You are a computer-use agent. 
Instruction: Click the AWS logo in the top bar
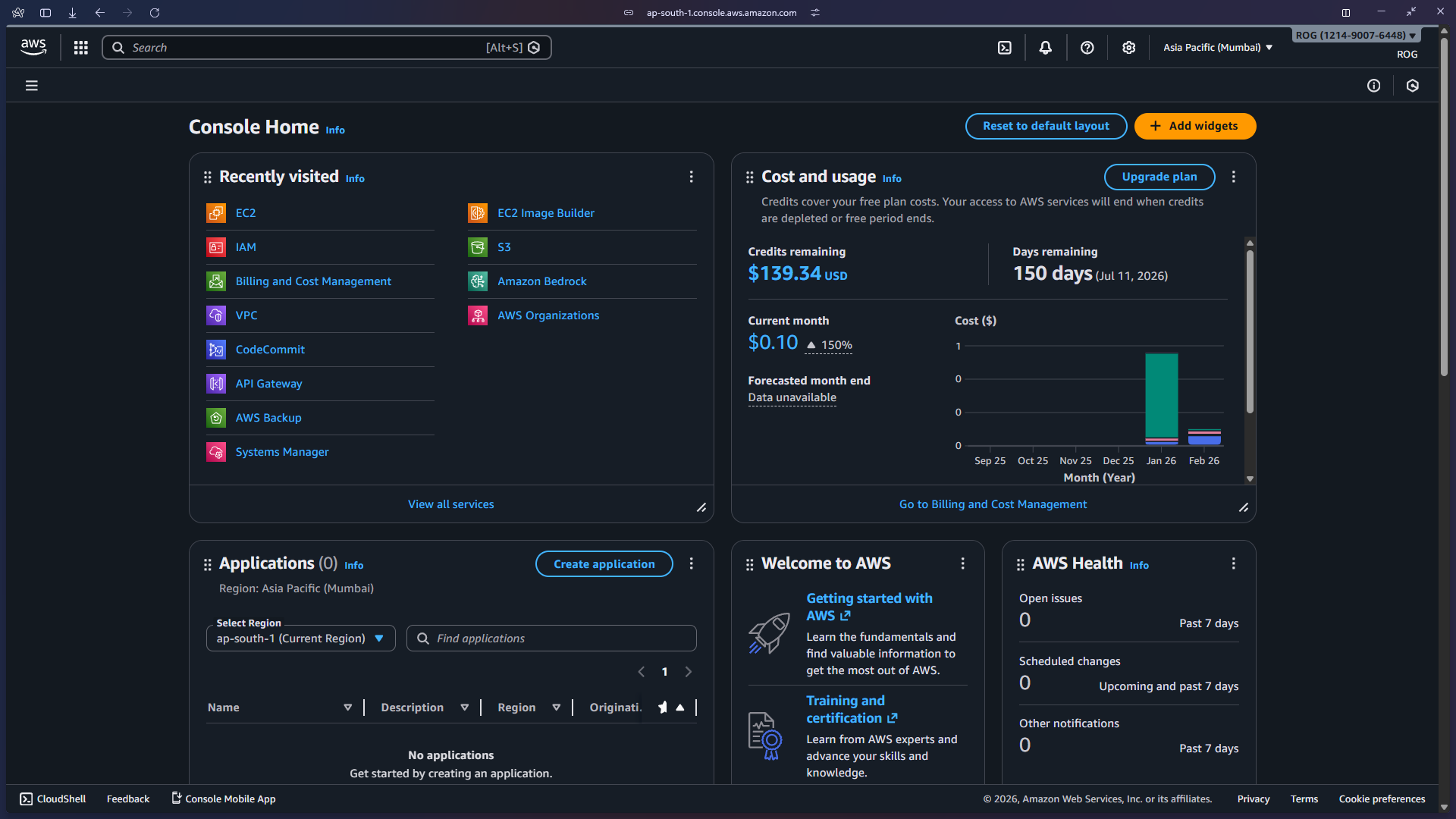[x=33, y=46]
